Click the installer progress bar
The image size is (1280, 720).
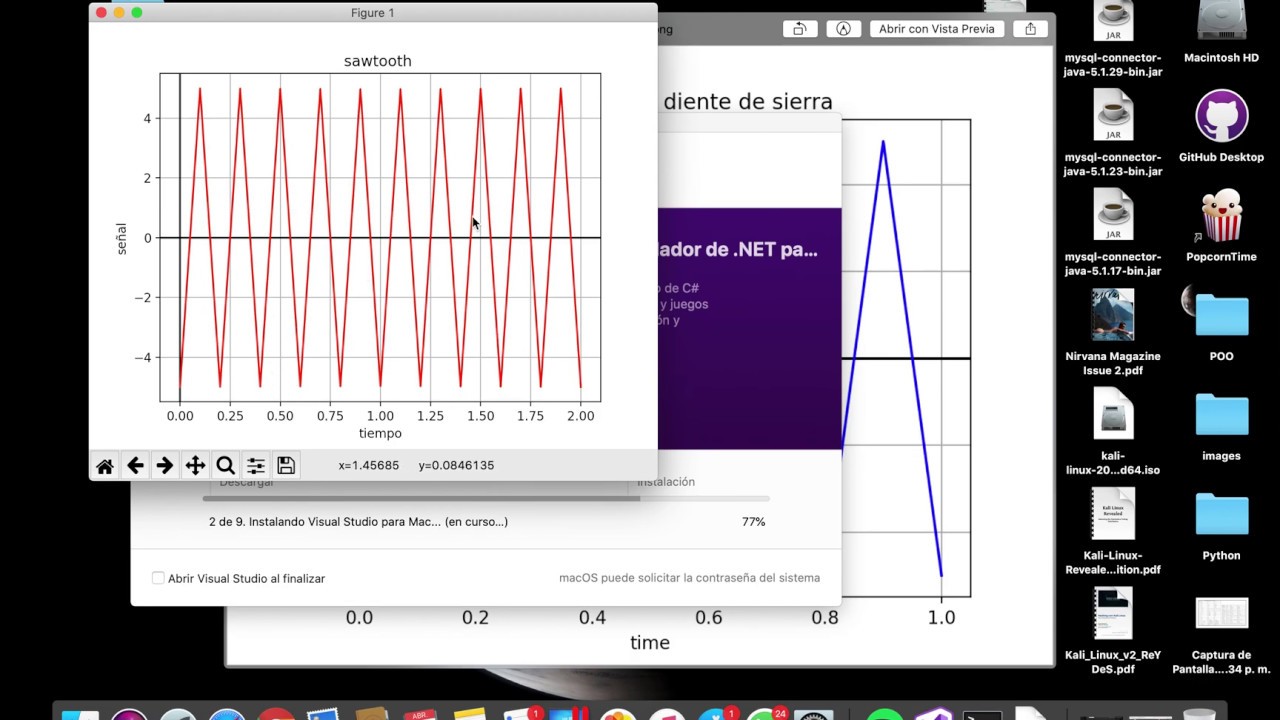click(x=486, y=498)
